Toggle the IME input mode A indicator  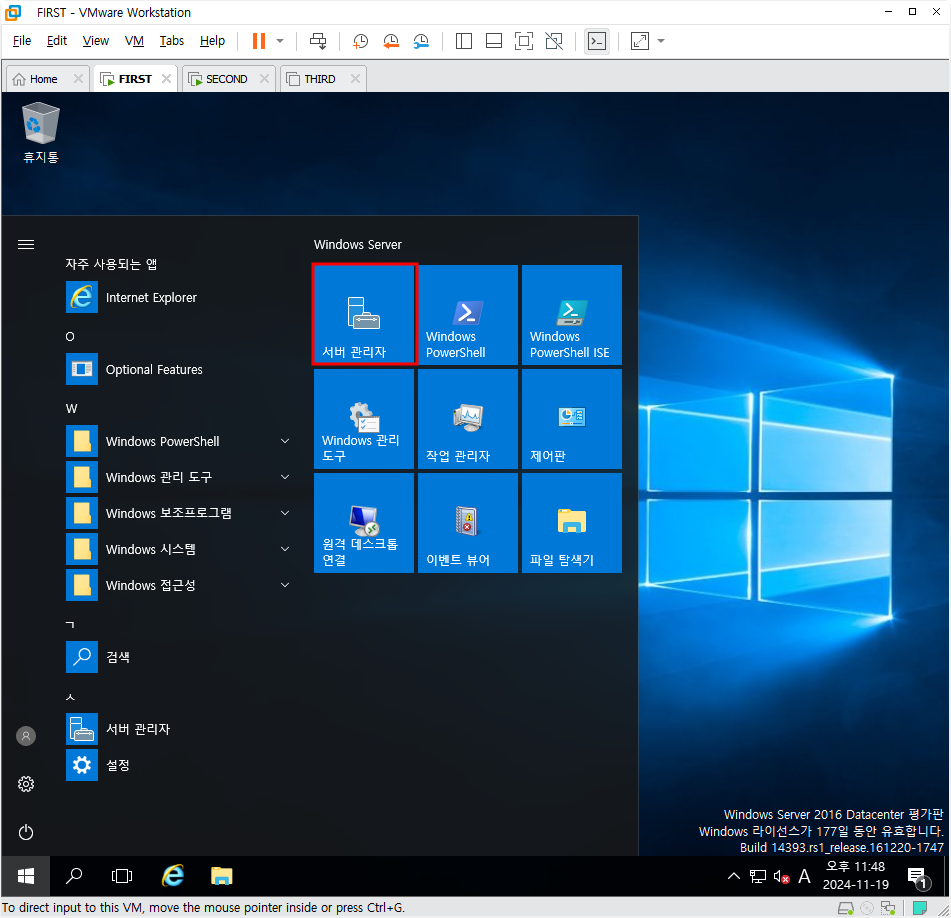[x=804, y=876]
